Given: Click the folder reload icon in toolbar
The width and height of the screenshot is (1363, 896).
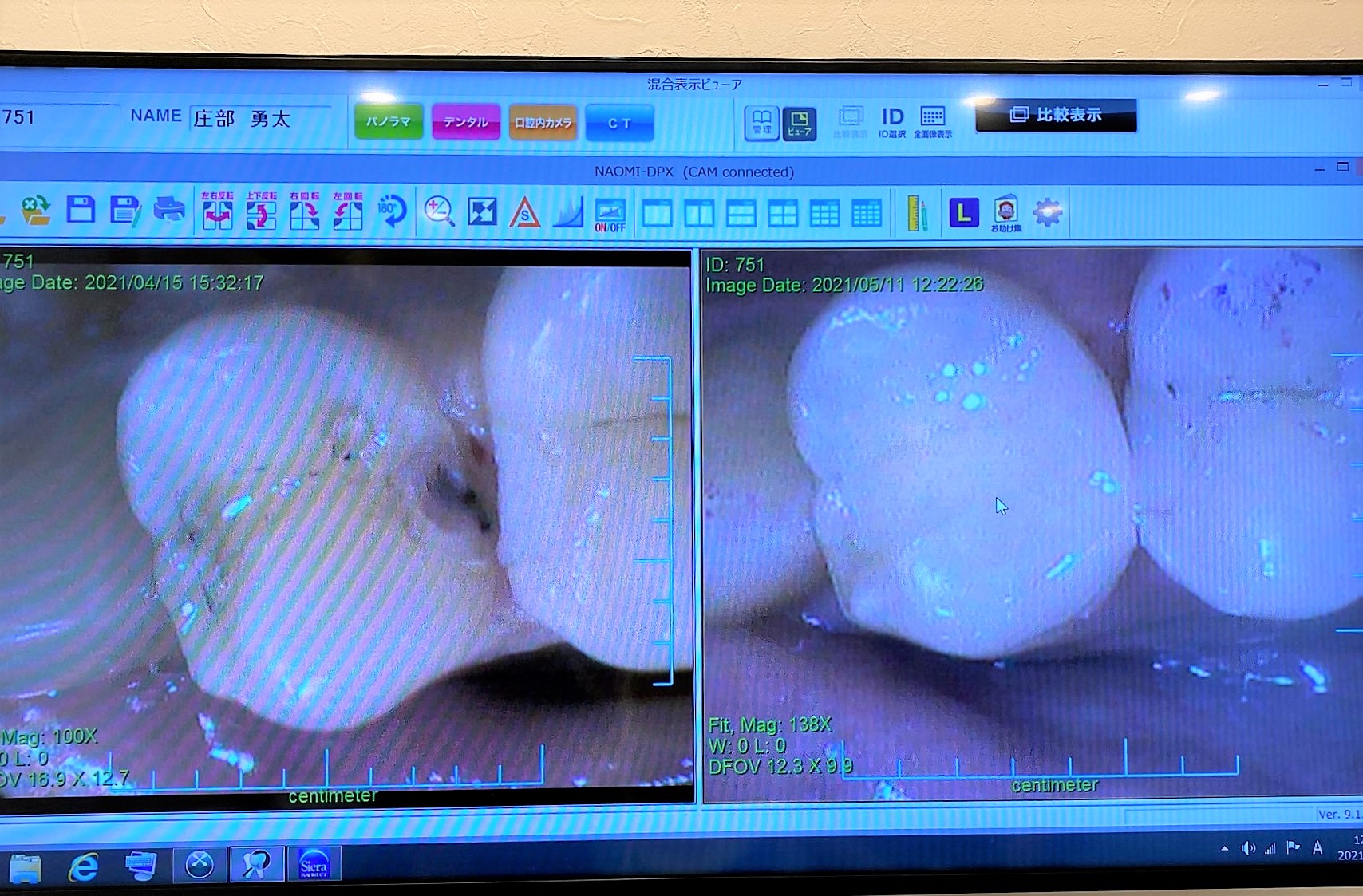Looking at the screenshot, I should point(35,211).
